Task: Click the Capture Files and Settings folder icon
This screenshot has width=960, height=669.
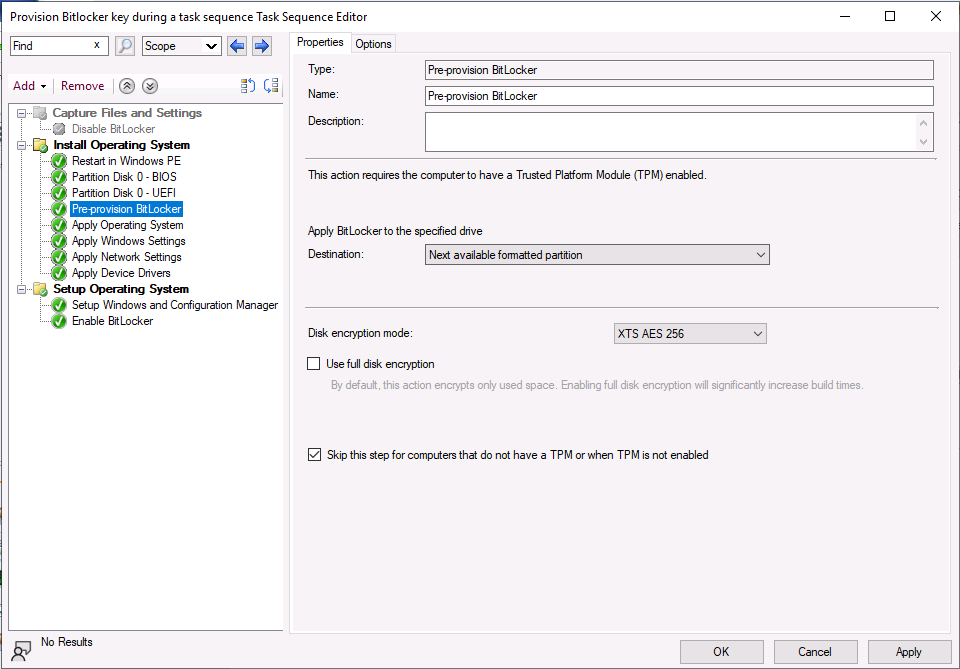Action: click(40, 113)
